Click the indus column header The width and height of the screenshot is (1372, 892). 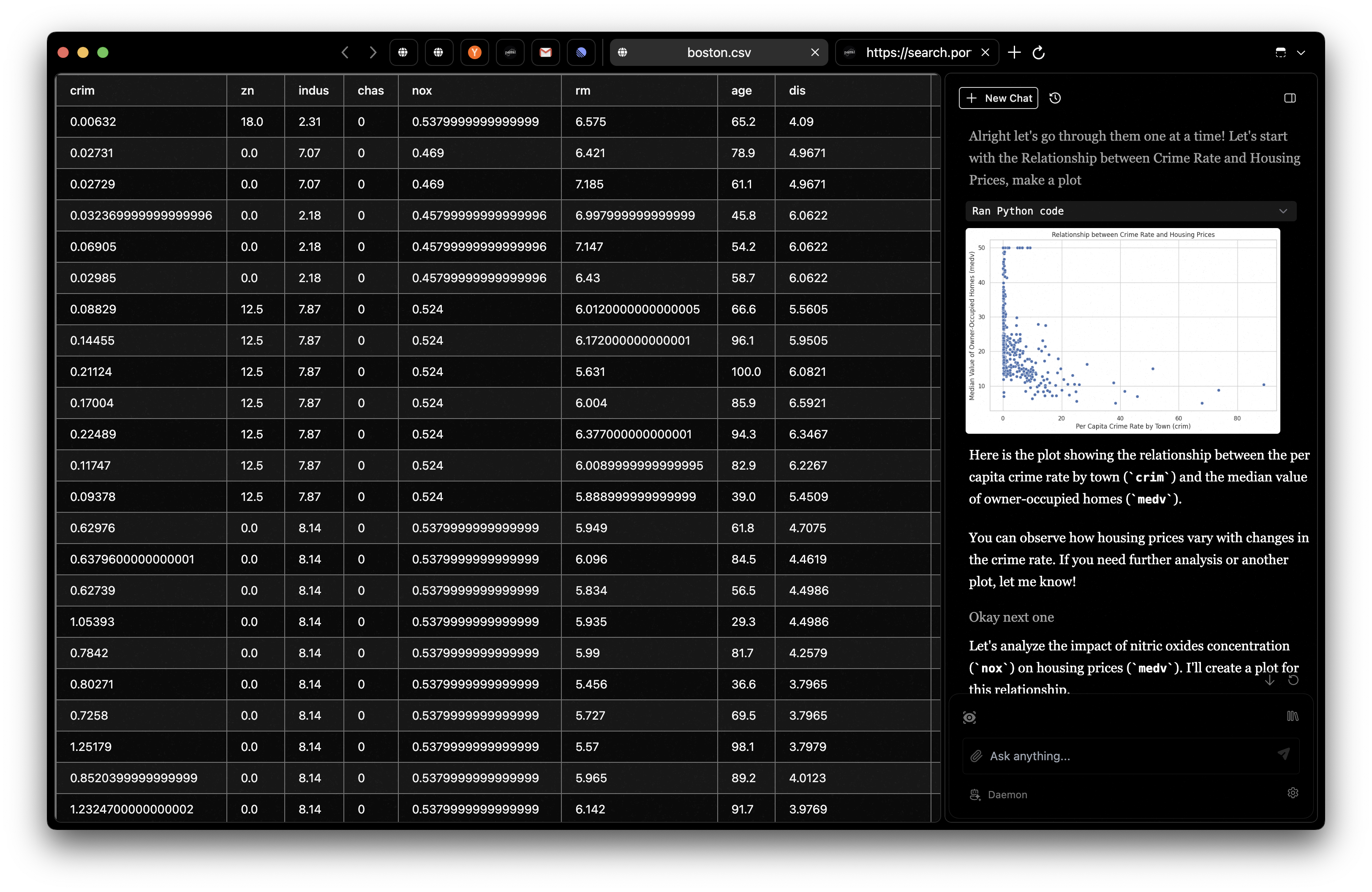coord(314,90)
